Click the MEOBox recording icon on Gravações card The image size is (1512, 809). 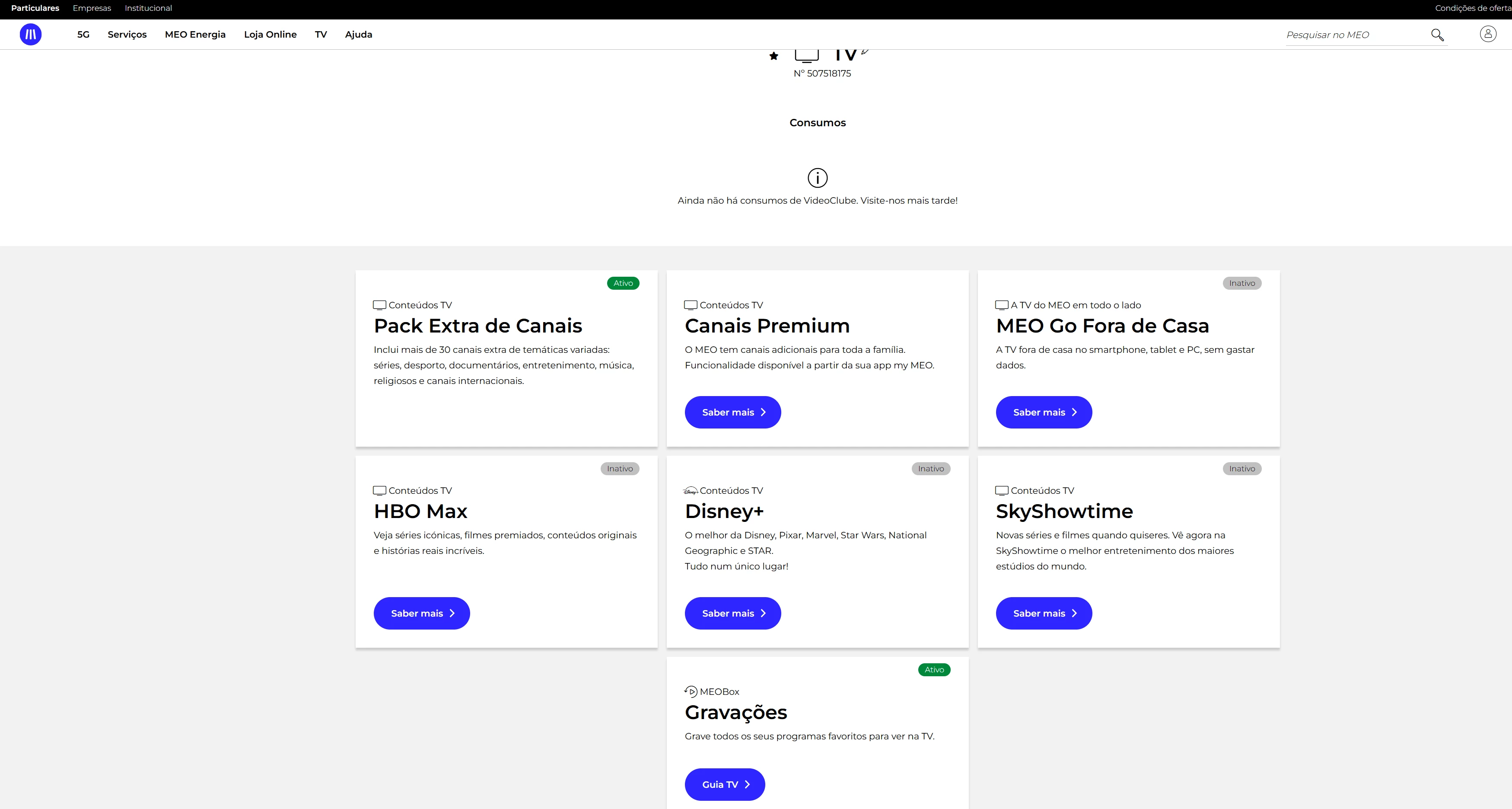690,691
